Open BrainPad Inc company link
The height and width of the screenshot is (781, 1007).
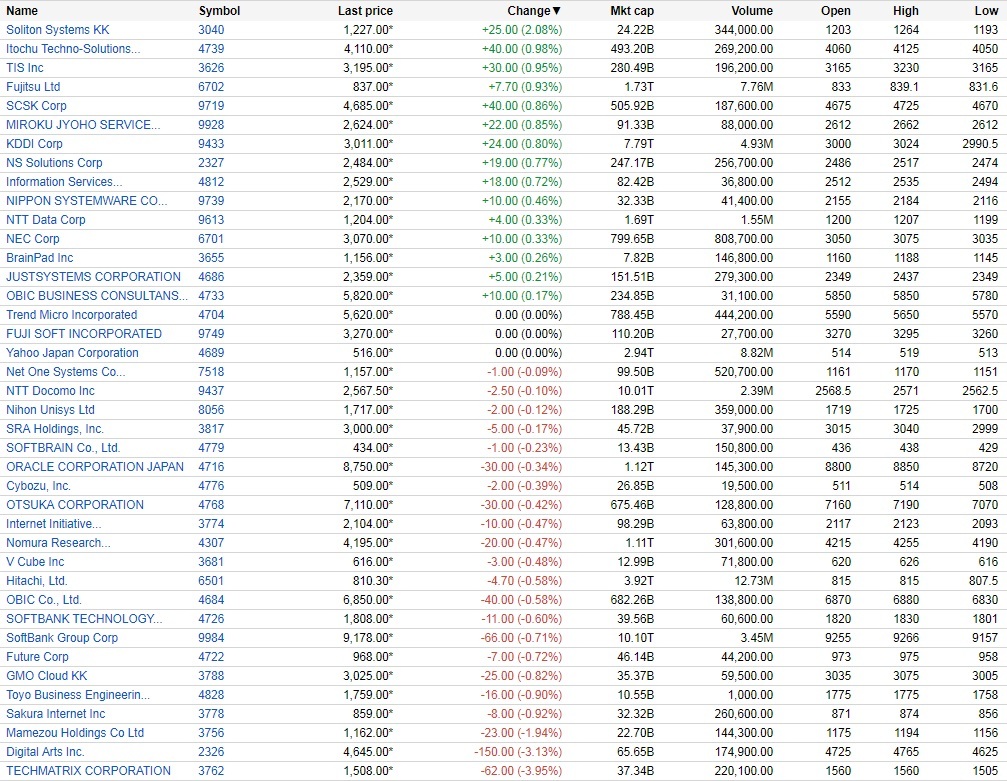pos(39,258)
